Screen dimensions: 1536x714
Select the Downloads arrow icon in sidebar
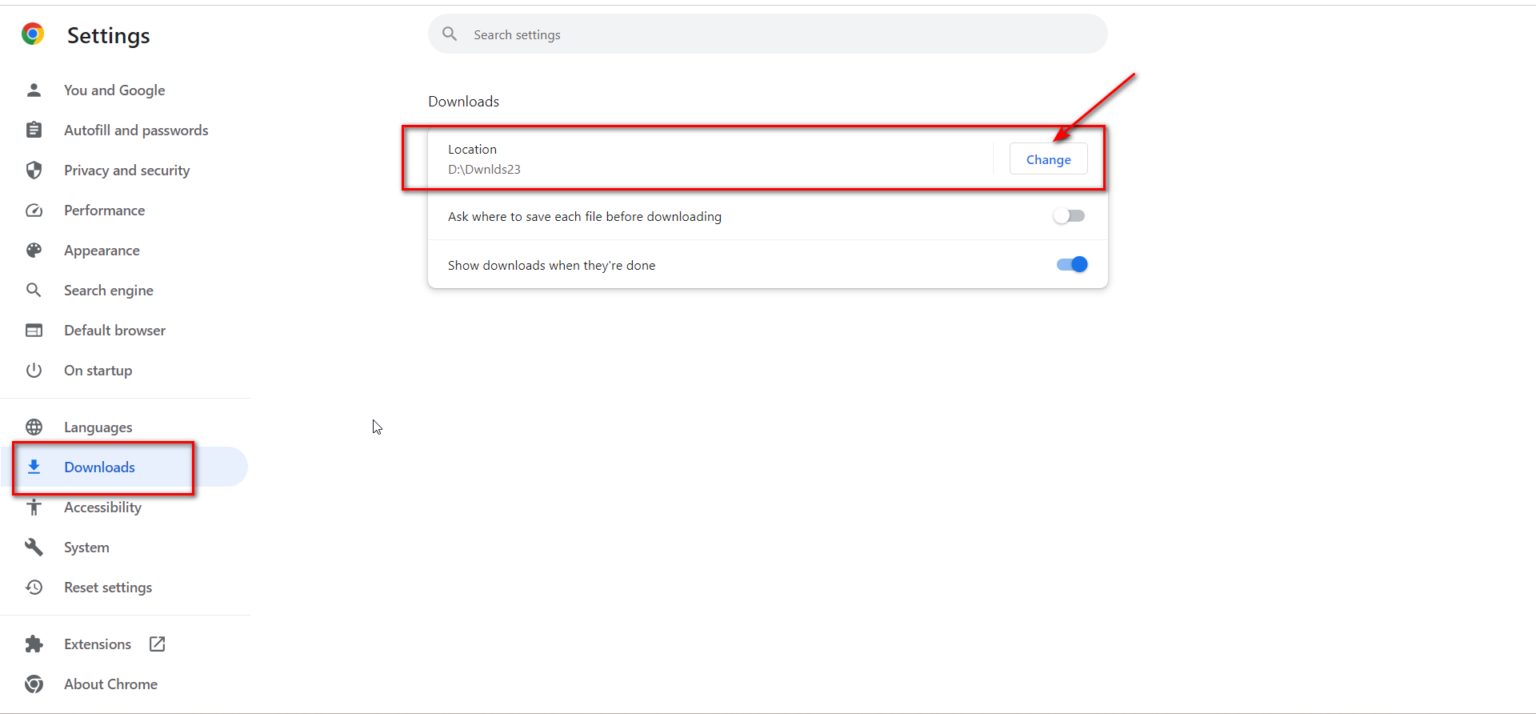34,467
